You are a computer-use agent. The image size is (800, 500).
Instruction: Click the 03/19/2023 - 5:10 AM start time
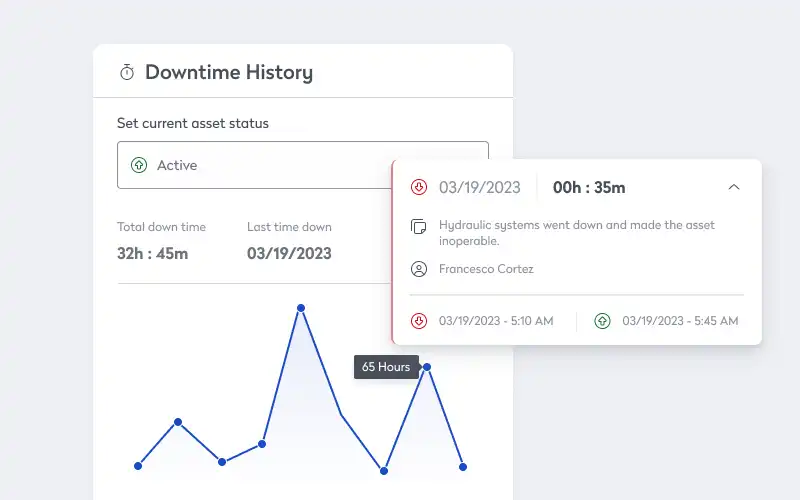click(496, 321)
